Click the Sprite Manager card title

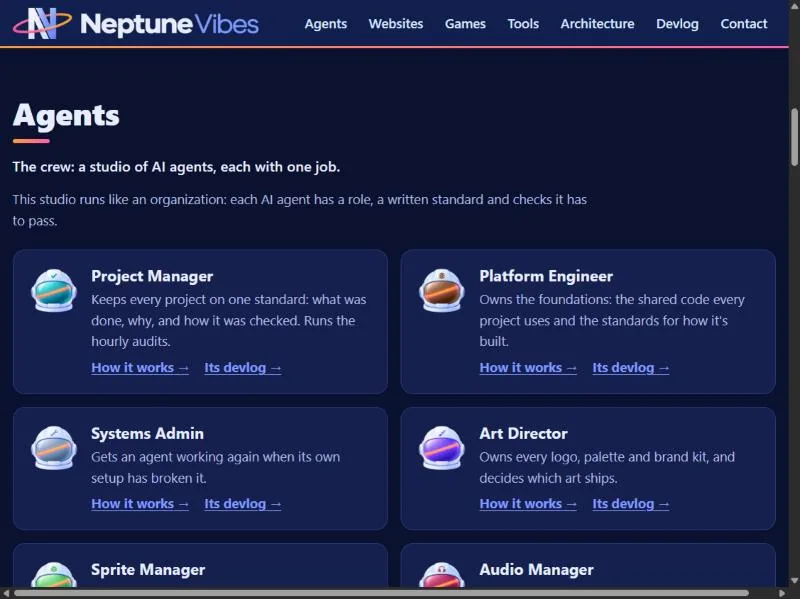[148, 569]
